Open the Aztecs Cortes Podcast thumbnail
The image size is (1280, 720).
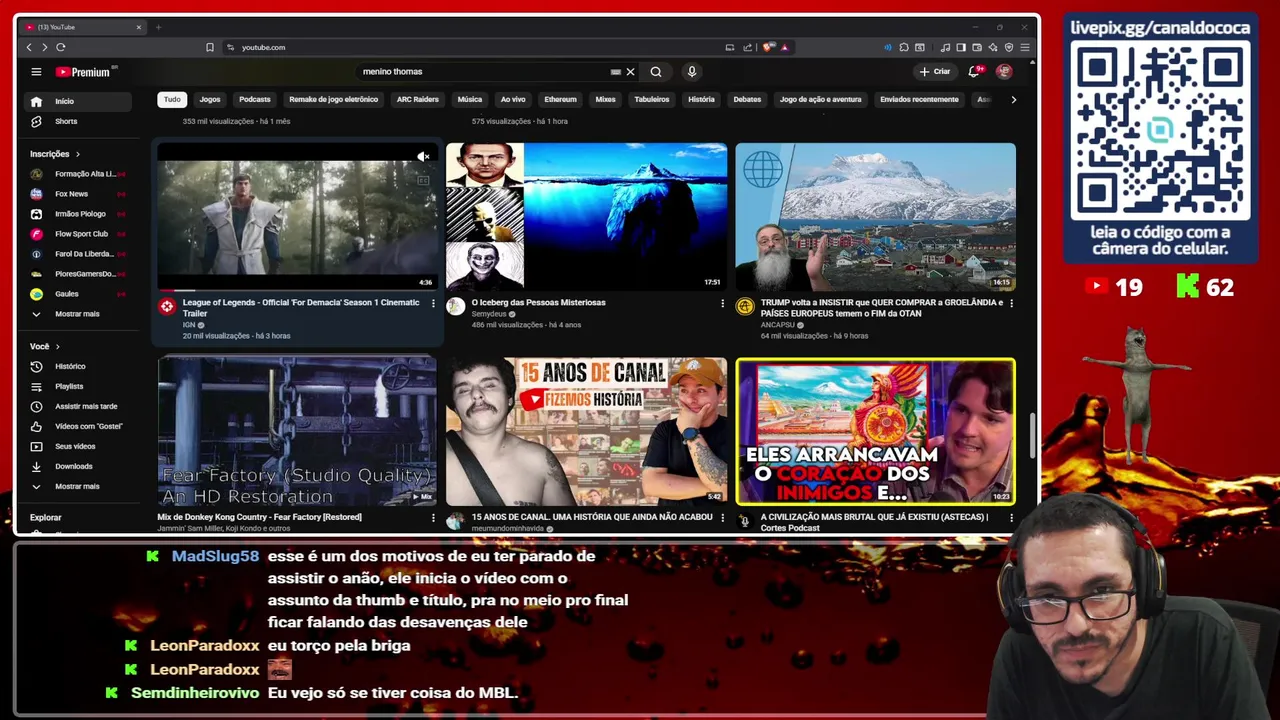point(875,431)
